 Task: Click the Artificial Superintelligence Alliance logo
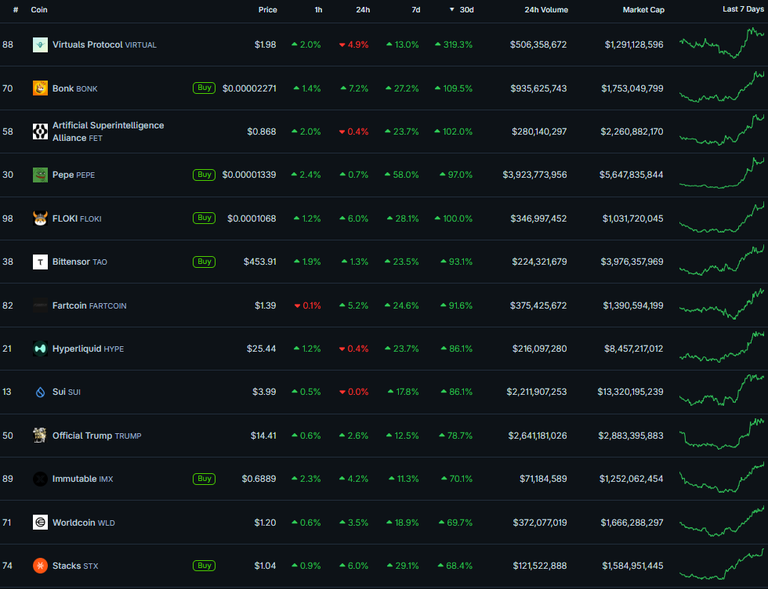(x=40, y=131)
